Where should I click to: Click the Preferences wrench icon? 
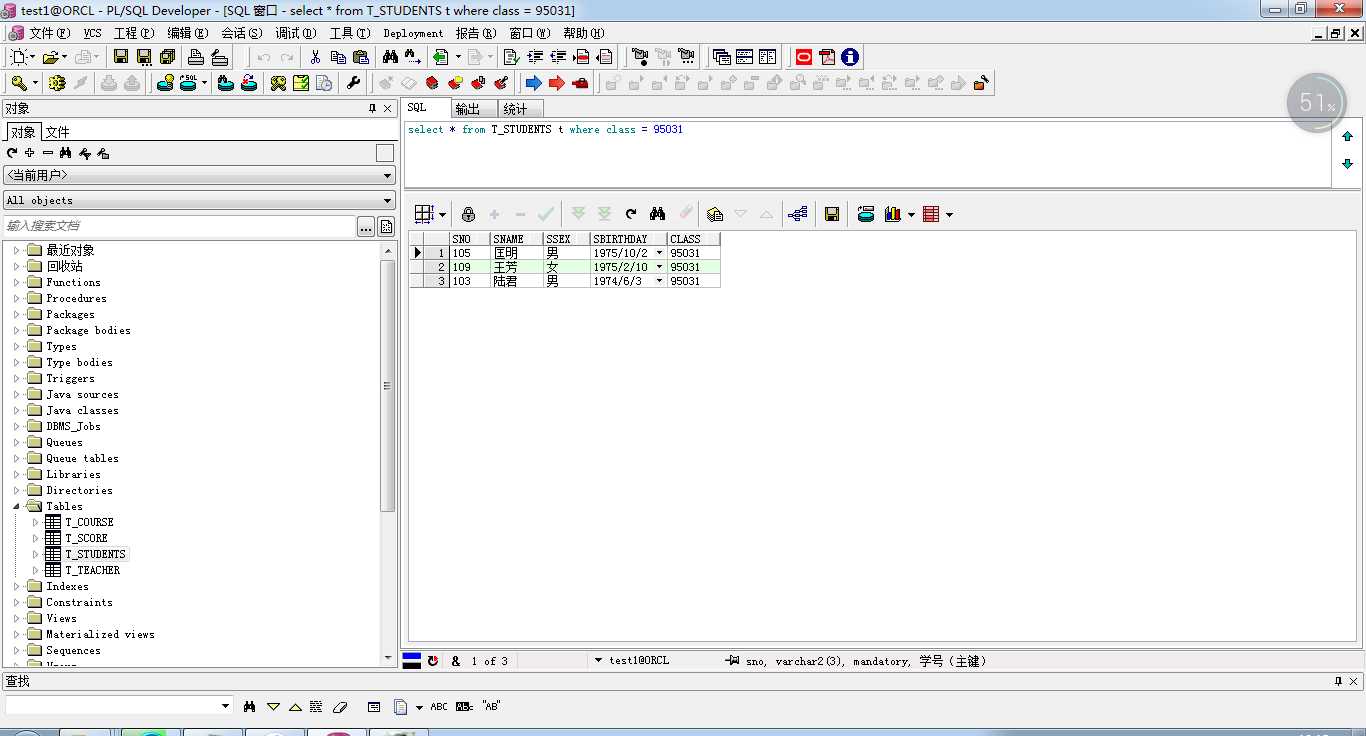353,83
